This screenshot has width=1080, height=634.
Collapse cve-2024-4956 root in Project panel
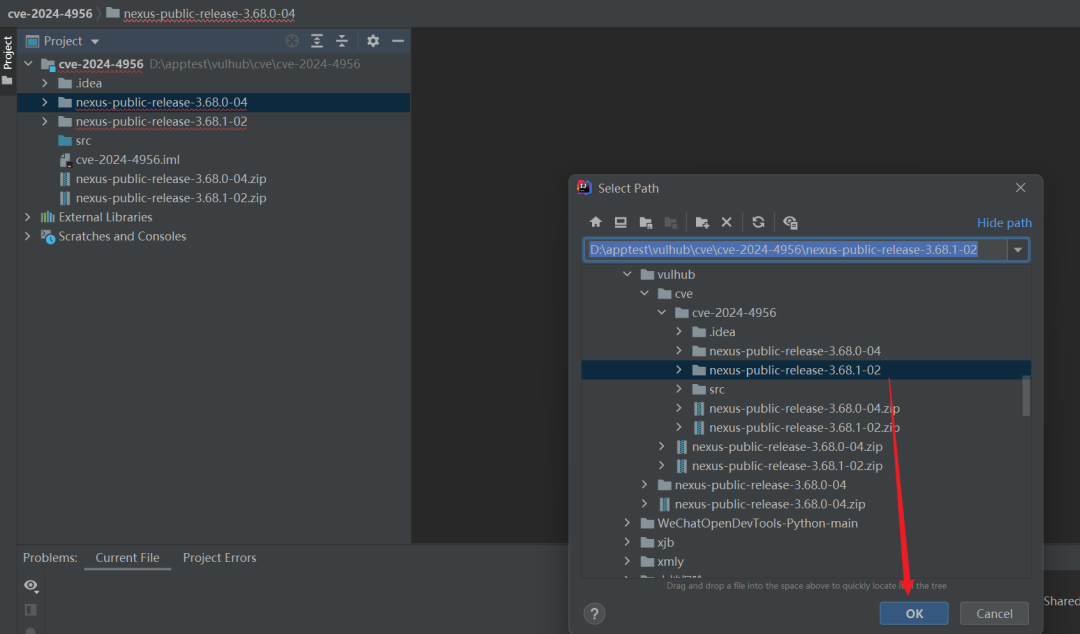(28, 63)
